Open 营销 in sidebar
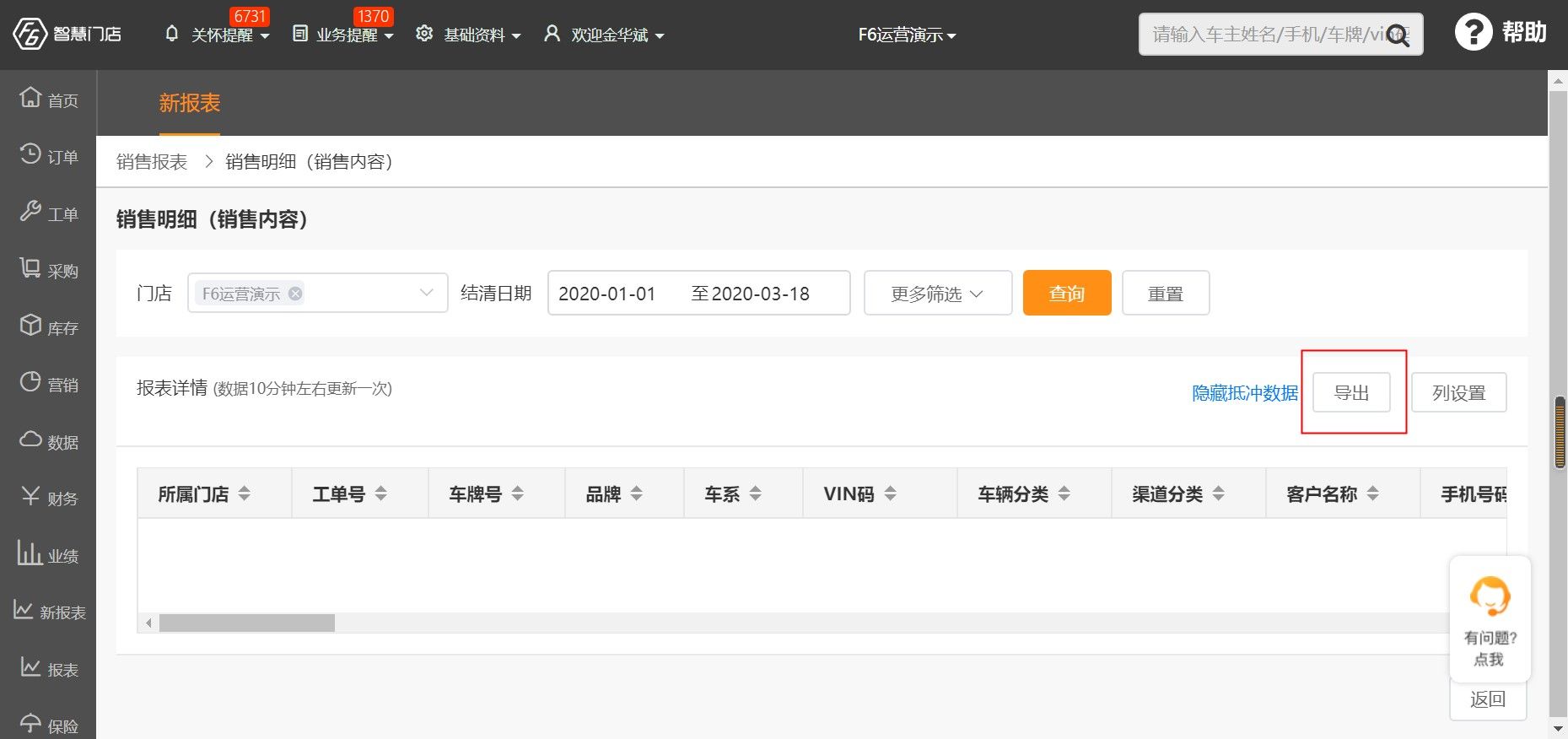Viewport: 1568px width, 739px height. point(48,384)
